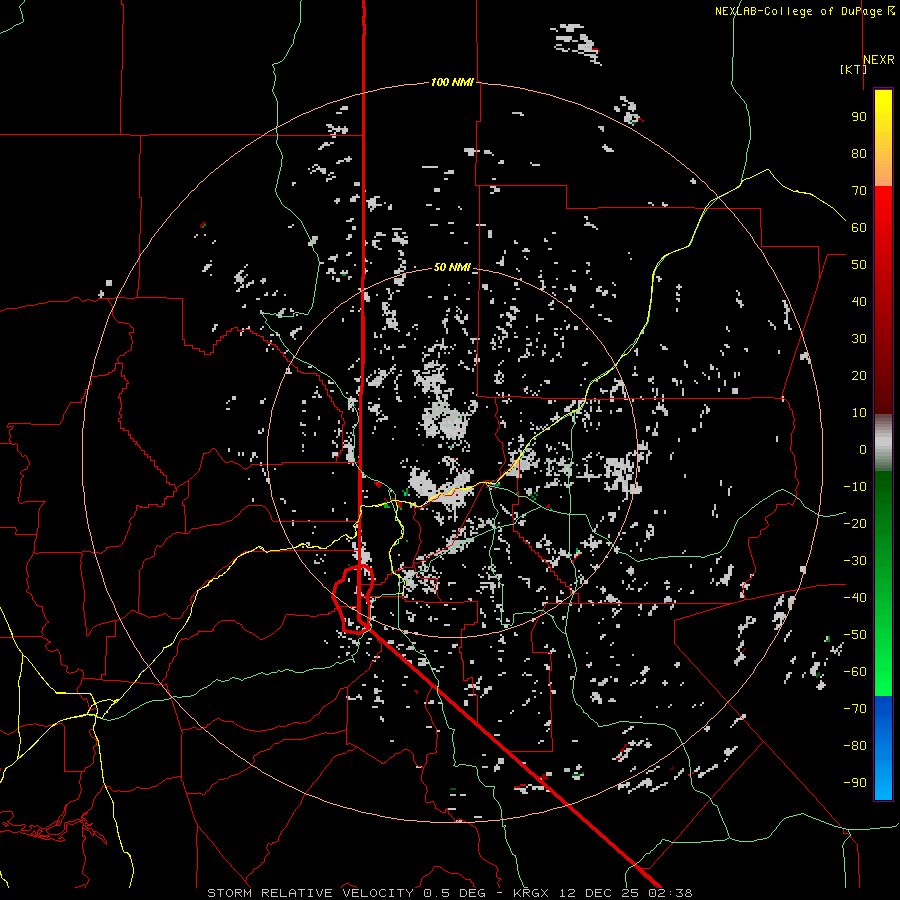The width and height of the screenshot is (900, 900).
Task: Select the -60 value on velocity scale
Action: click(855, 672)
